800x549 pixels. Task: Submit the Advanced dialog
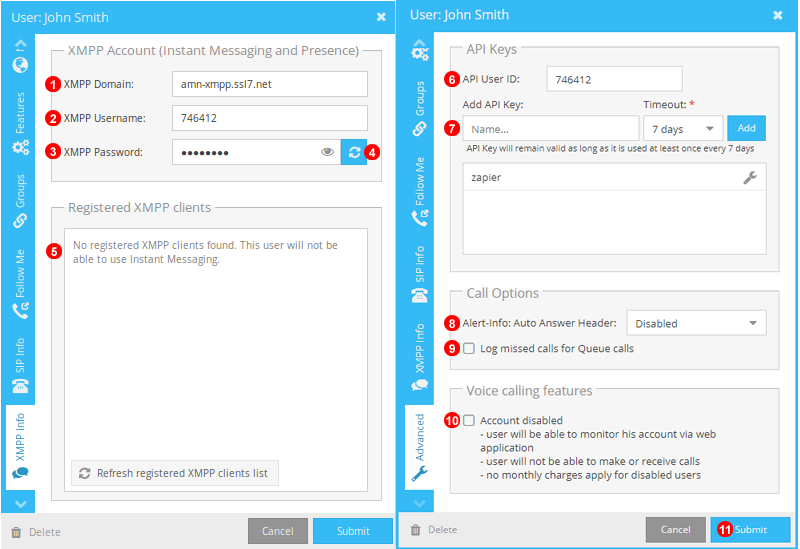click(x=751, y=530)
